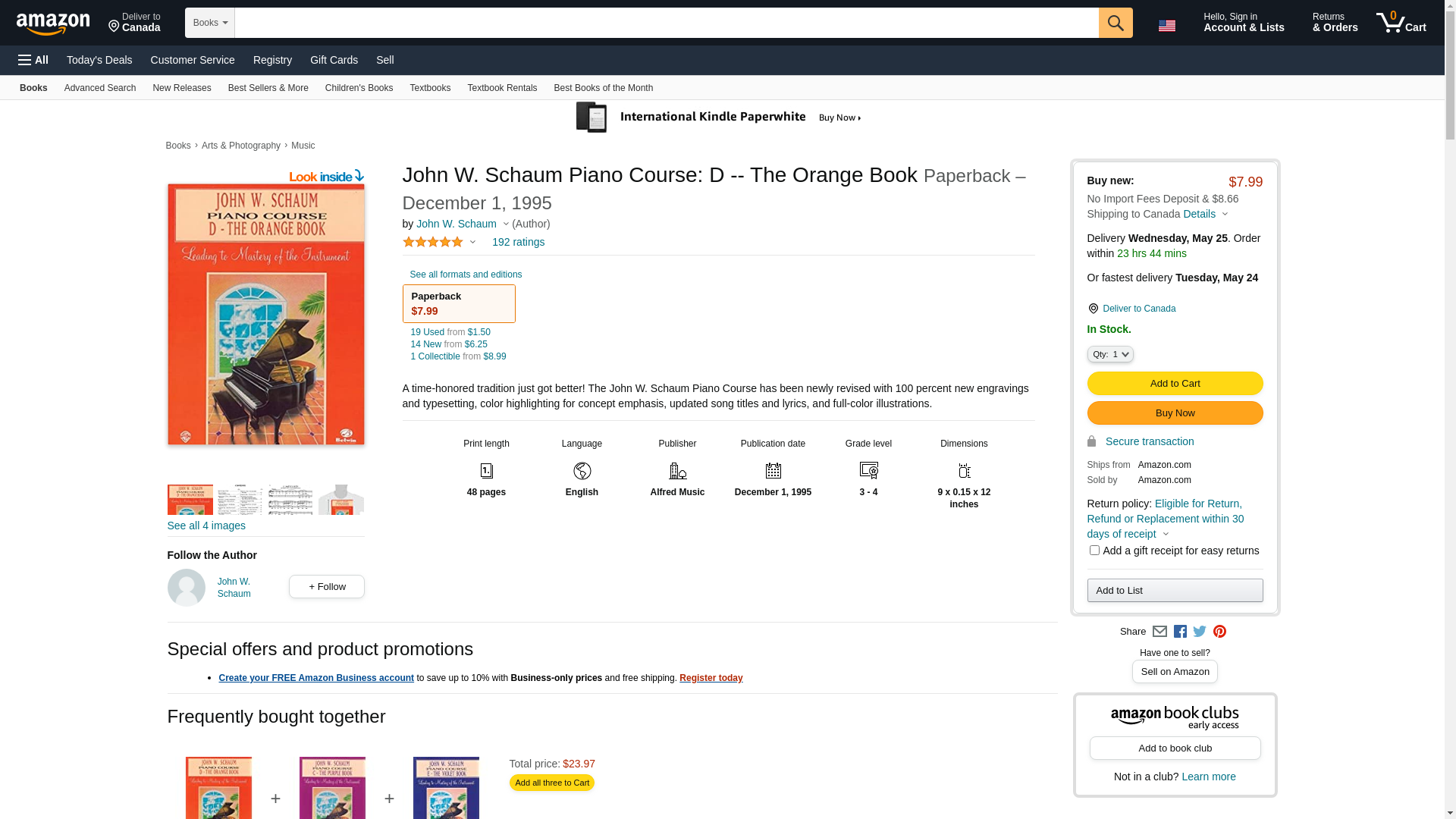This screenshot has height=819, width=1456.
Task: Click inside the search input field
Action: click(x=666, y=23)
